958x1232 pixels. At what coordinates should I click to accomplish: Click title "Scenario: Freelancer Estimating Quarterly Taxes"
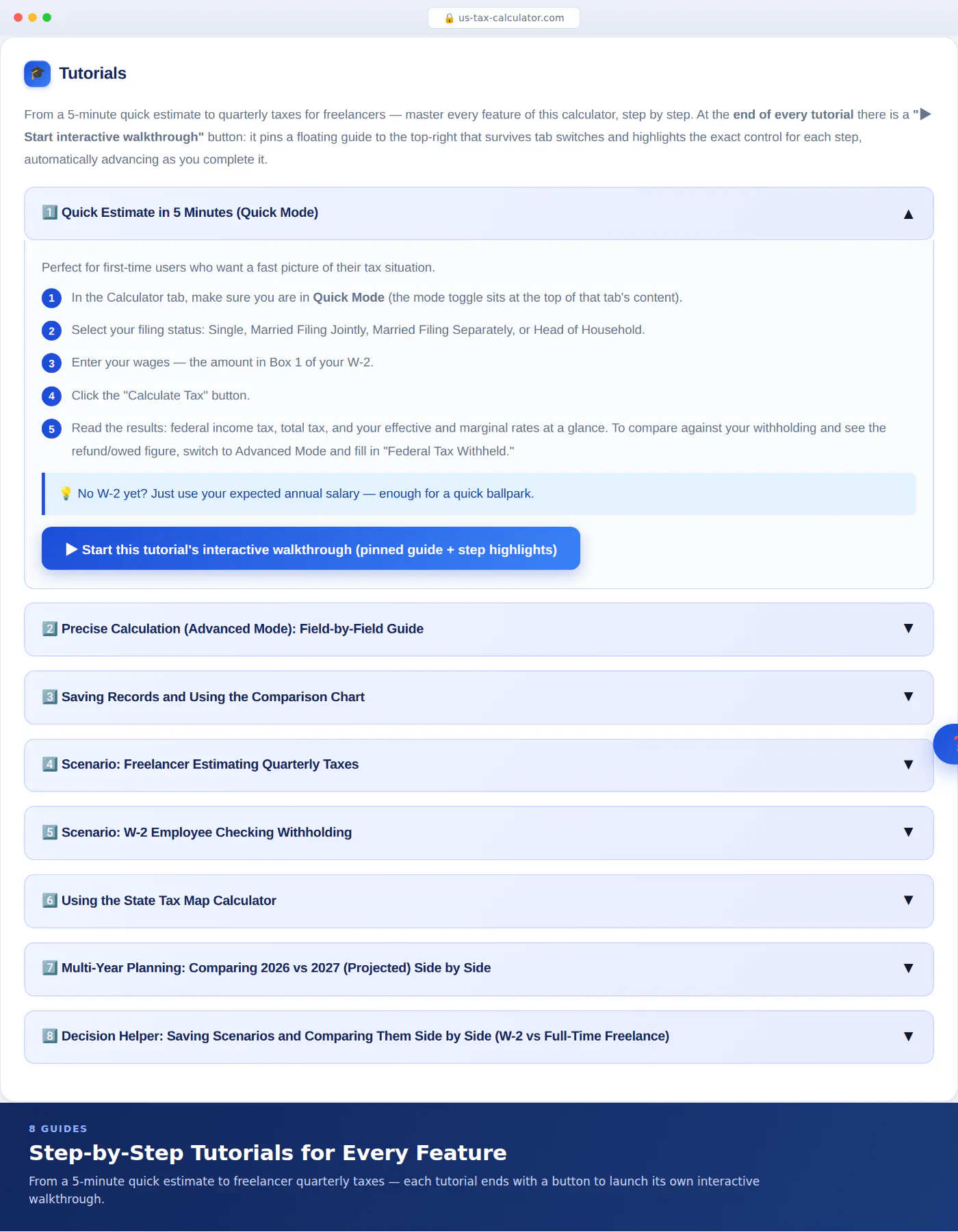[210, 764]
